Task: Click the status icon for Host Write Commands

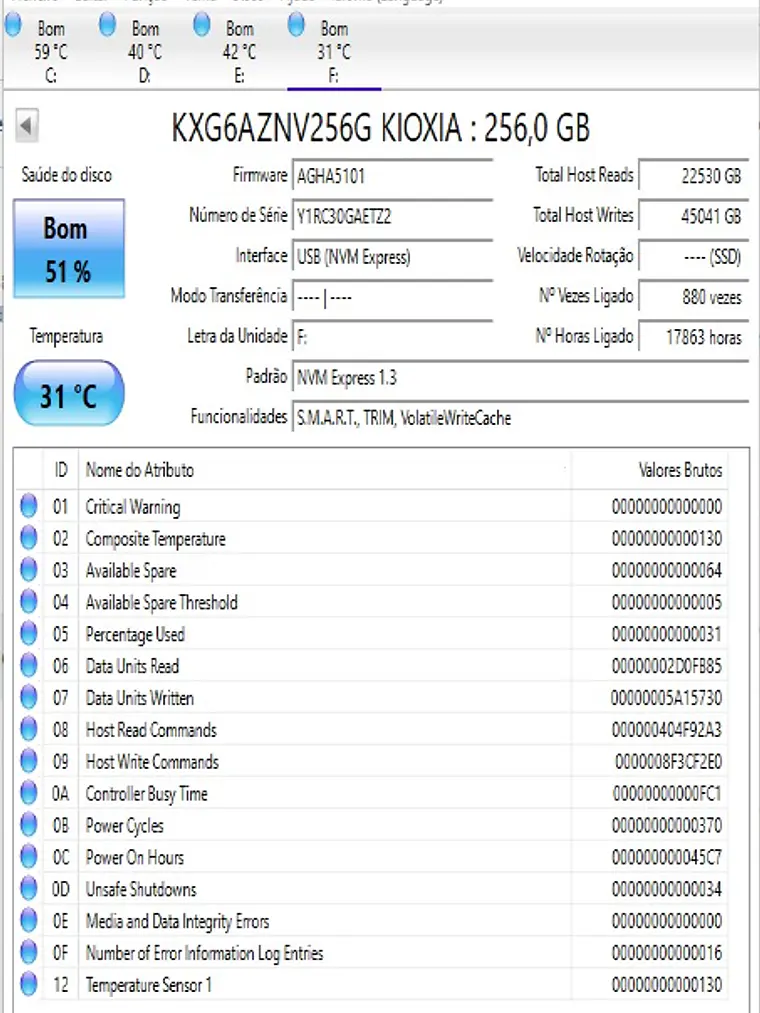Action: 28,761
